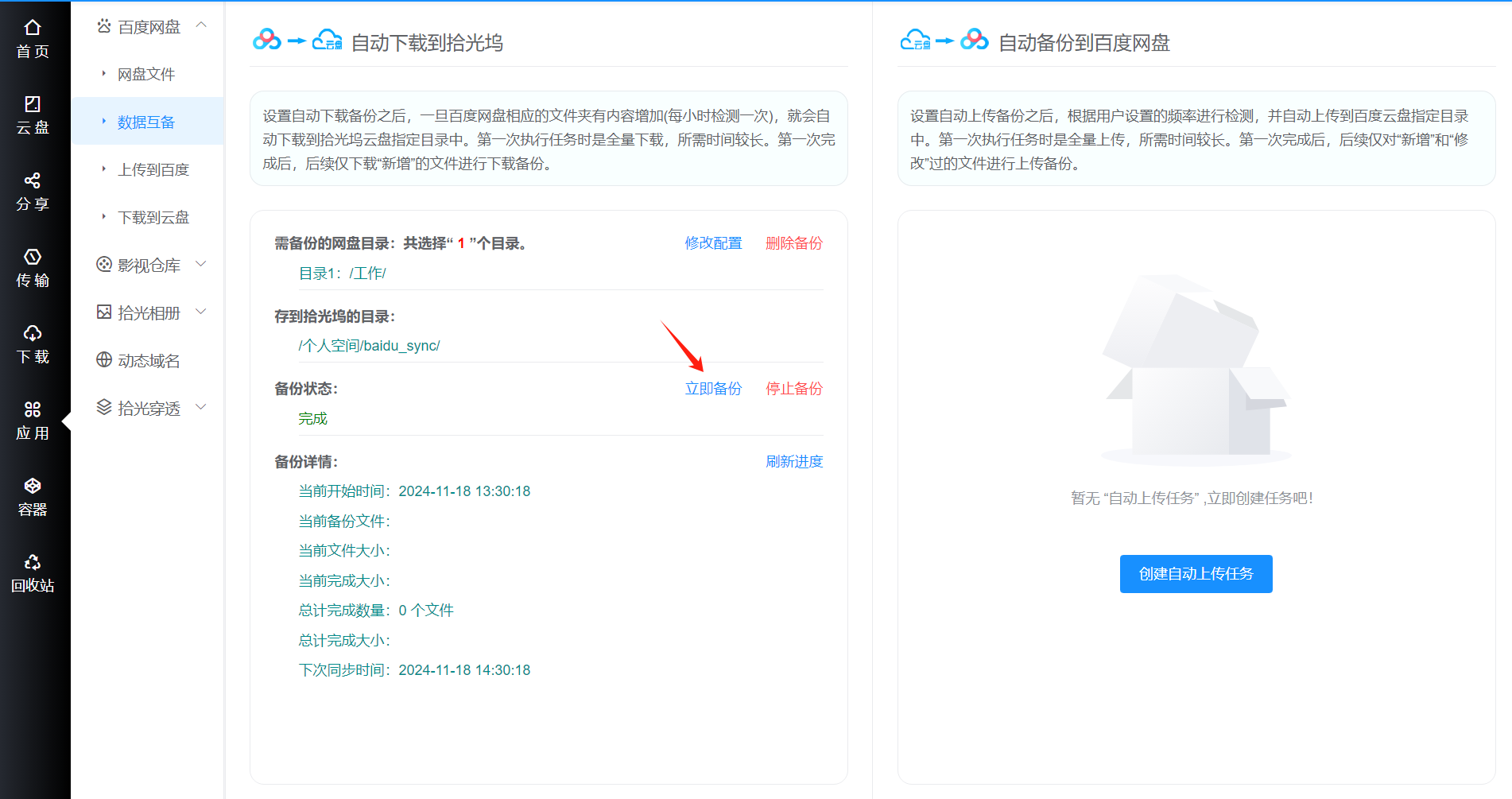Screen dimensions: 1512x799
Task: Click 立即备份 link
Action: pos(713,389)
